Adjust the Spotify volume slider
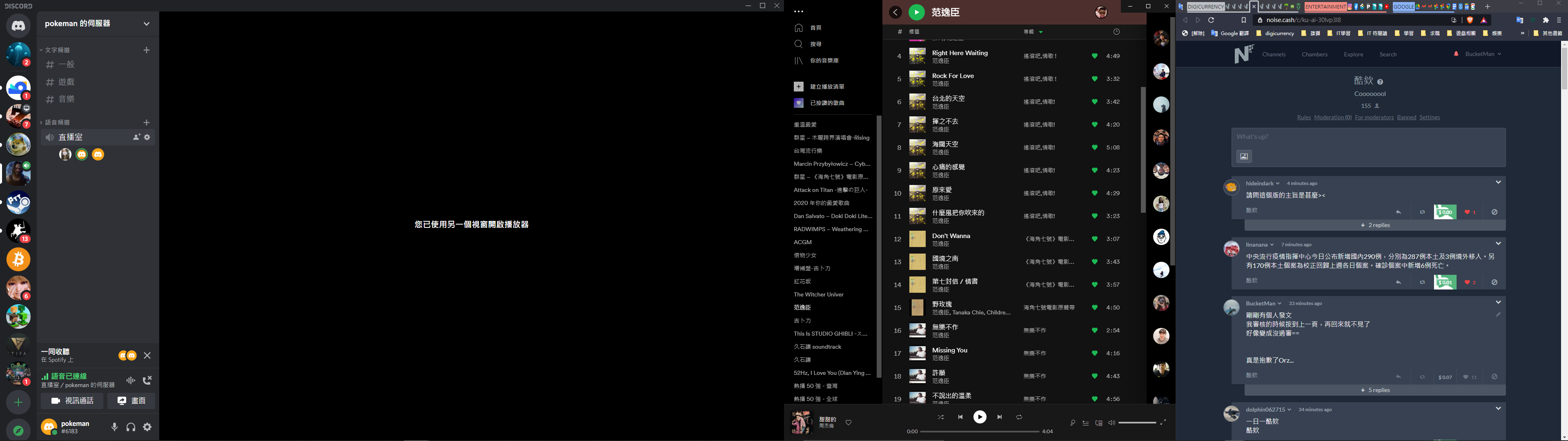This screenshot has width=1568, height=441. tap(1137, 423)
